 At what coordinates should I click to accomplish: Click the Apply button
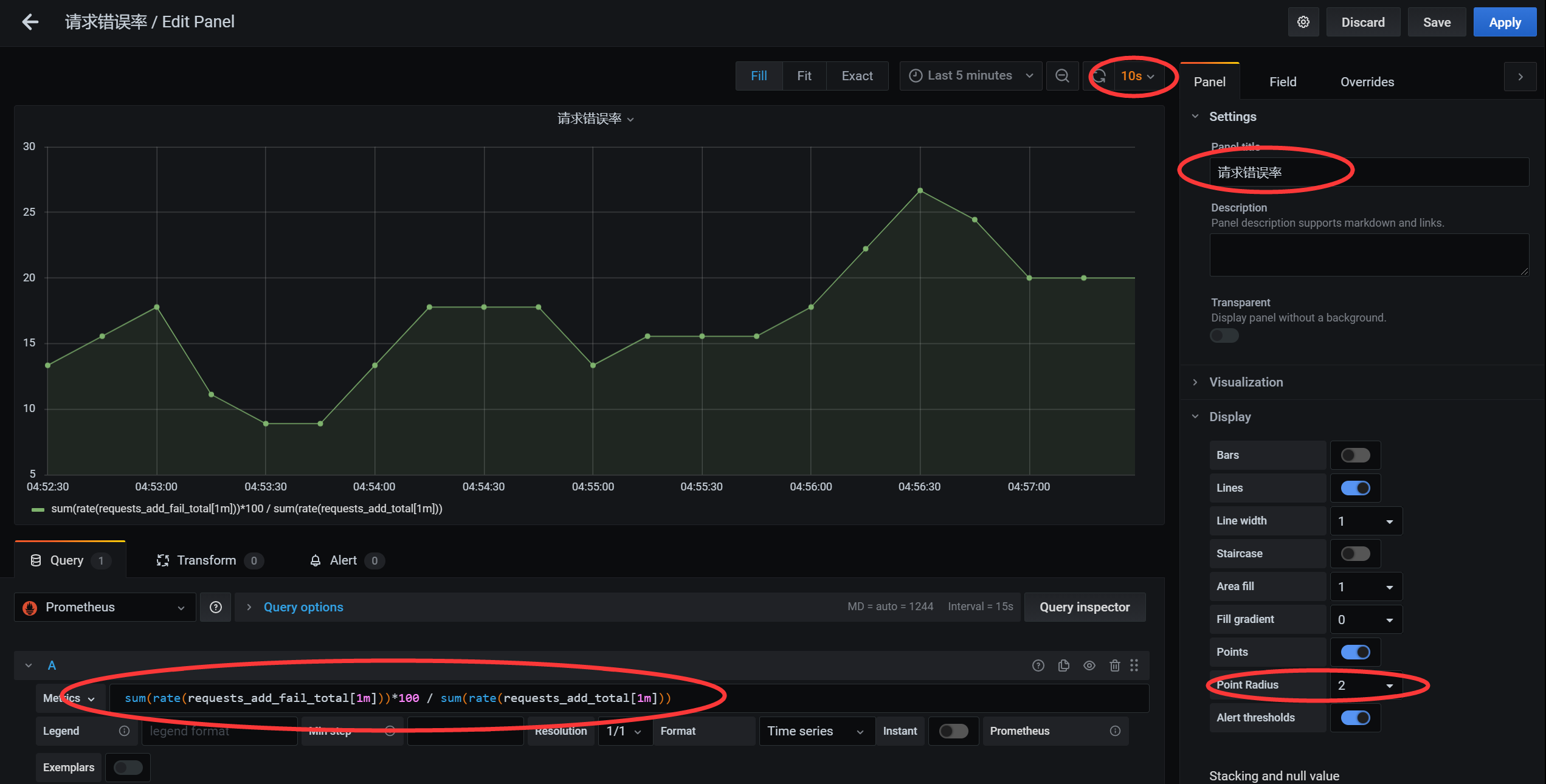tap(1505, 22)
